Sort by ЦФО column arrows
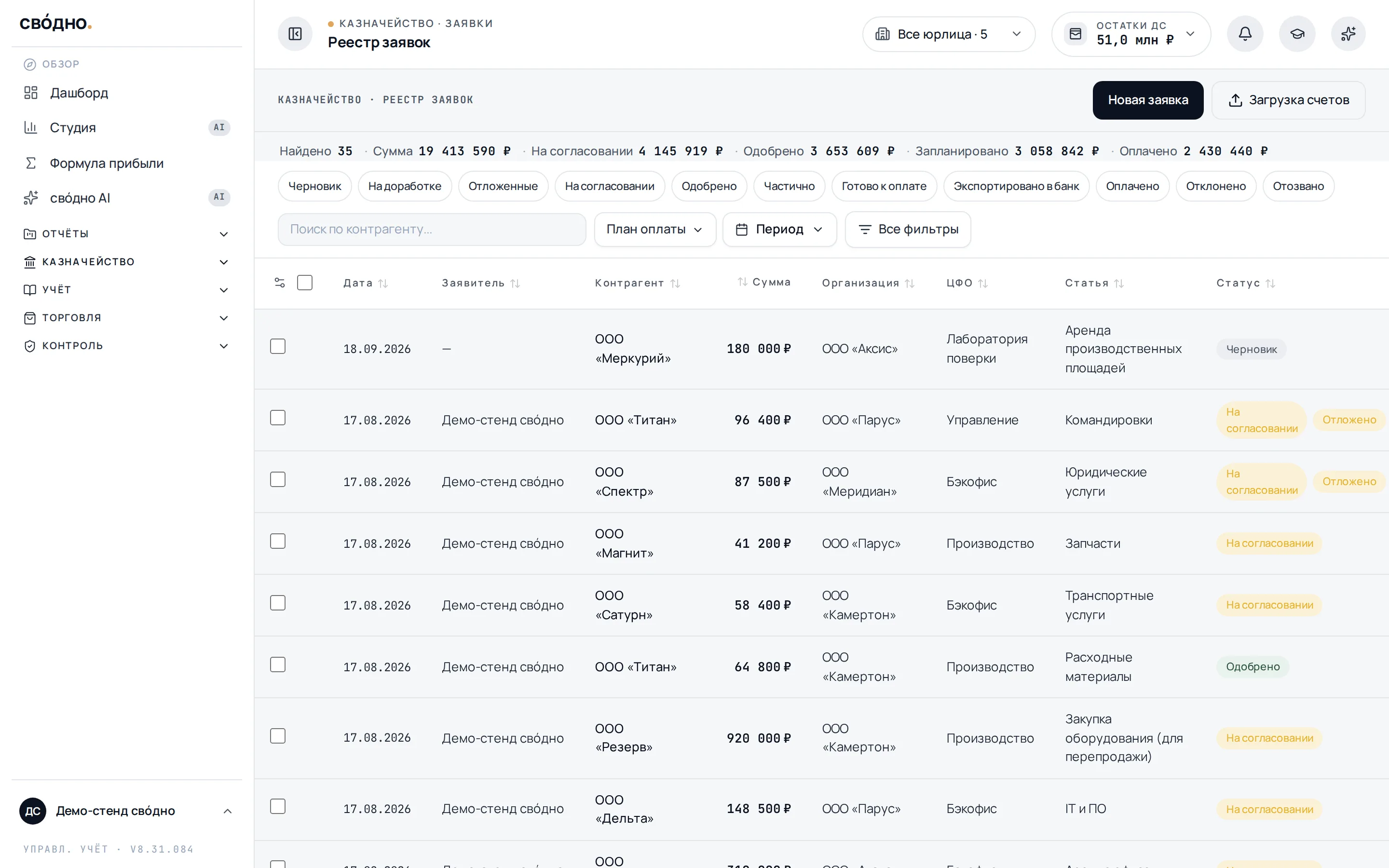This screenshot has height=868, width=1389. click(982, 283)
